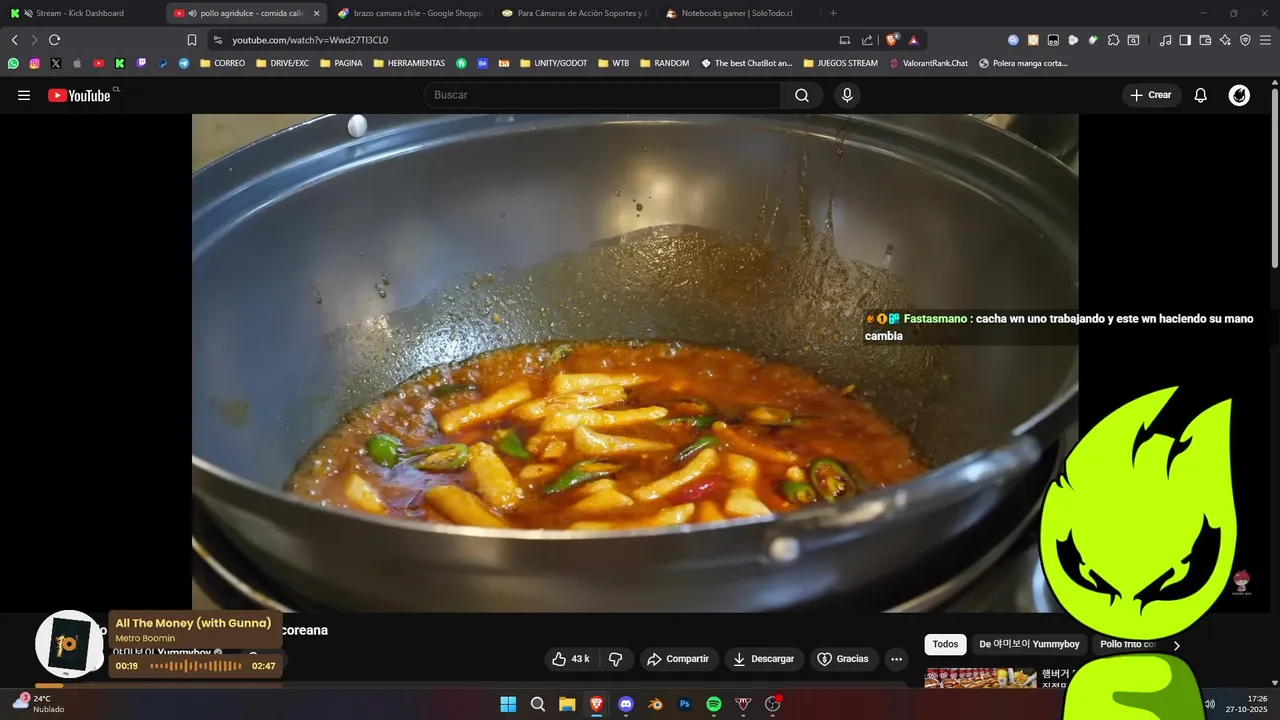
Task: Open Discord from the taskbar
Action: 626,704
